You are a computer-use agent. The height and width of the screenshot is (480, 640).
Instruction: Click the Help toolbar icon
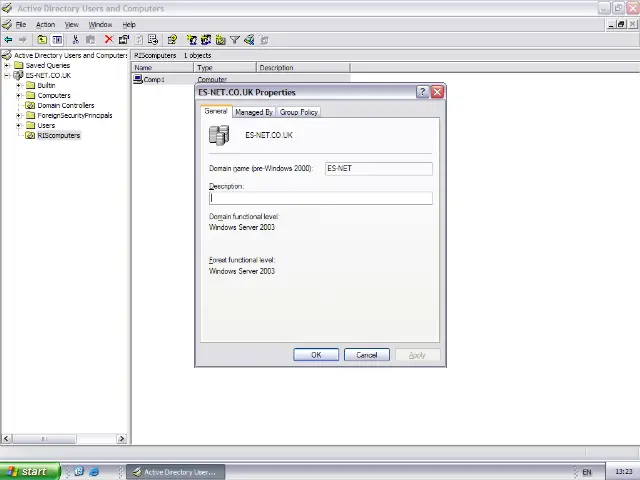click(x=172, y=40)
